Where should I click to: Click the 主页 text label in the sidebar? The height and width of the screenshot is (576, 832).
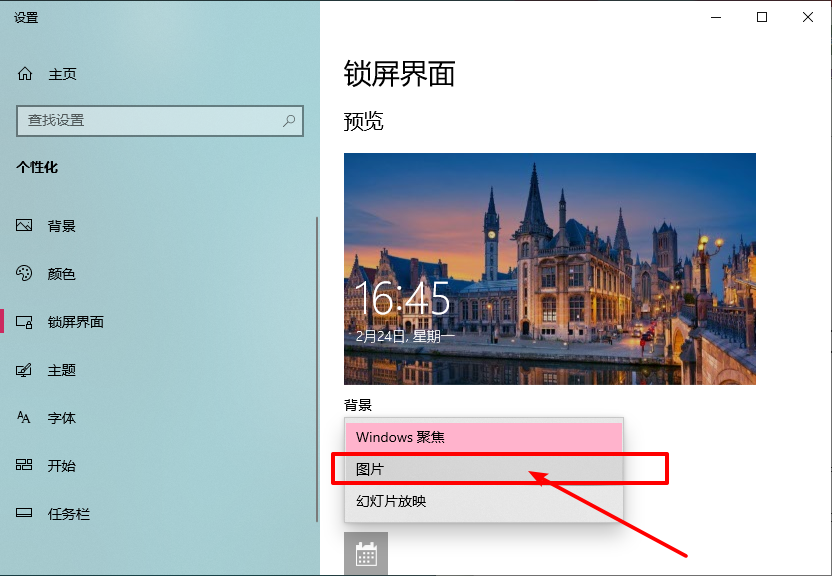tap(62, 74)
